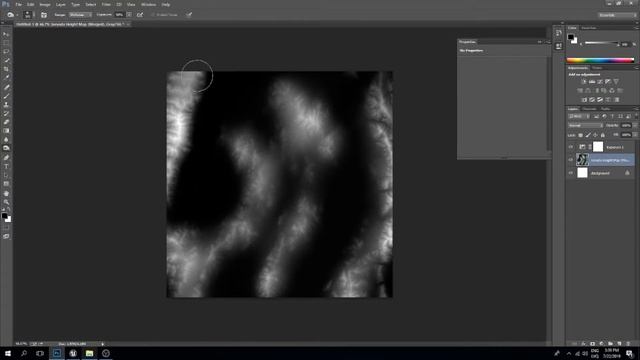This screenshot has height=360, width=640.
Task: Toggle lock position
Action: pyautogui.click(x=596, y=135)
